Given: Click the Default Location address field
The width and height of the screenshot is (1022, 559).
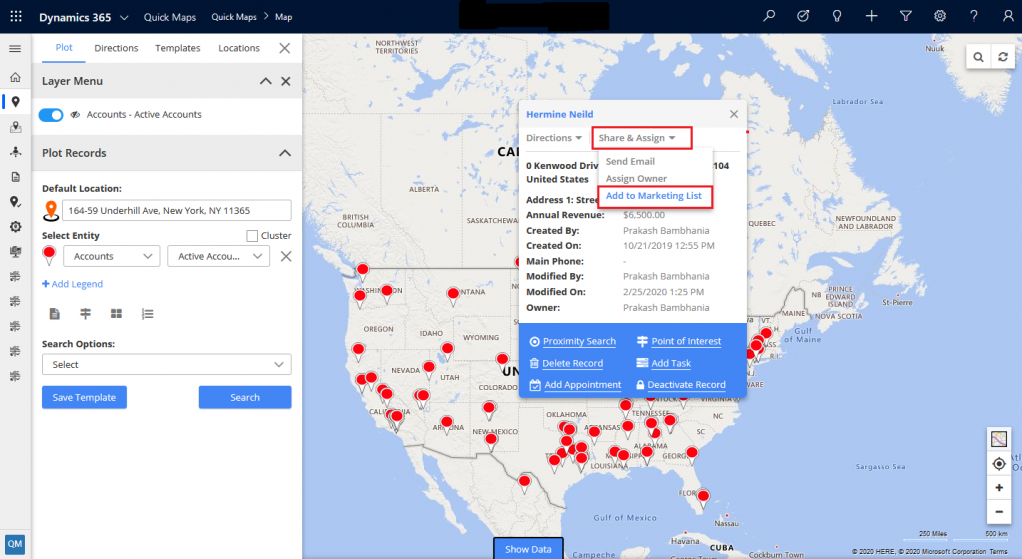Looking at the screenshot, I should coord(177,210).
